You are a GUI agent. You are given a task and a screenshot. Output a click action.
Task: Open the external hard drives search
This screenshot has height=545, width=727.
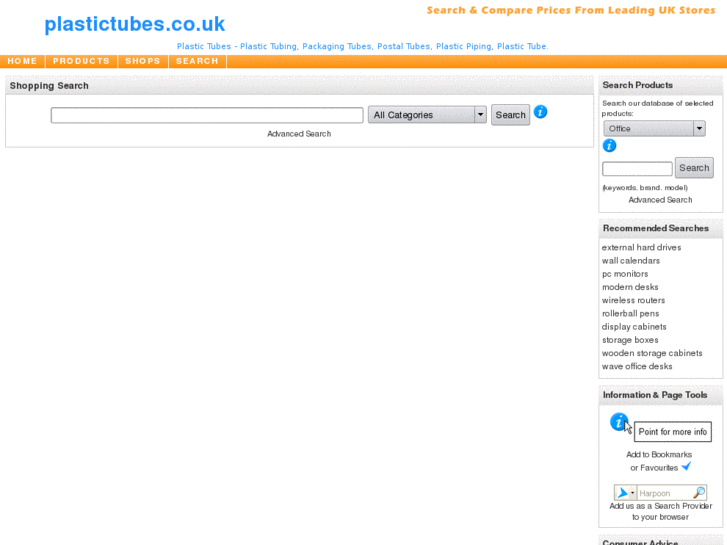(x=641, y=247)
